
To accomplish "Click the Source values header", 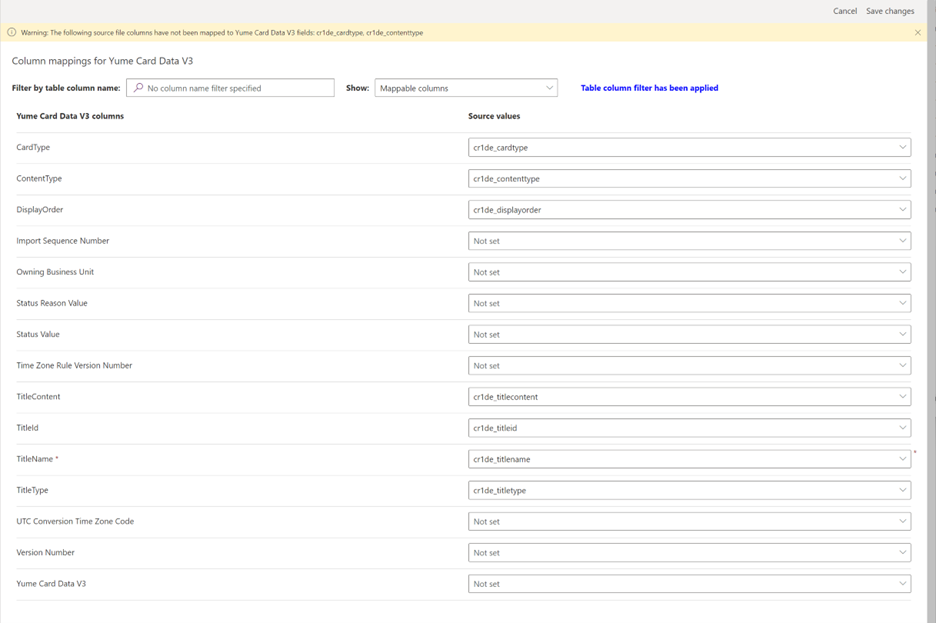I will point(494,116).
